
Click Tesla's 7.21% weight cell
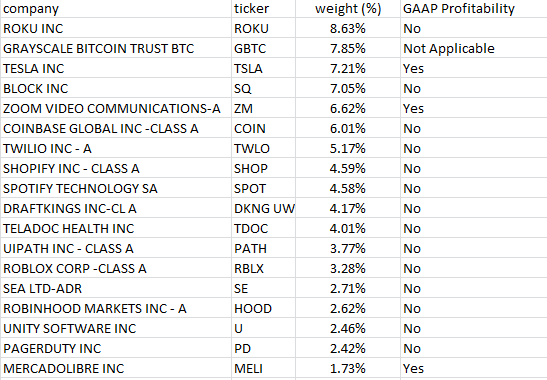point(348,68)
